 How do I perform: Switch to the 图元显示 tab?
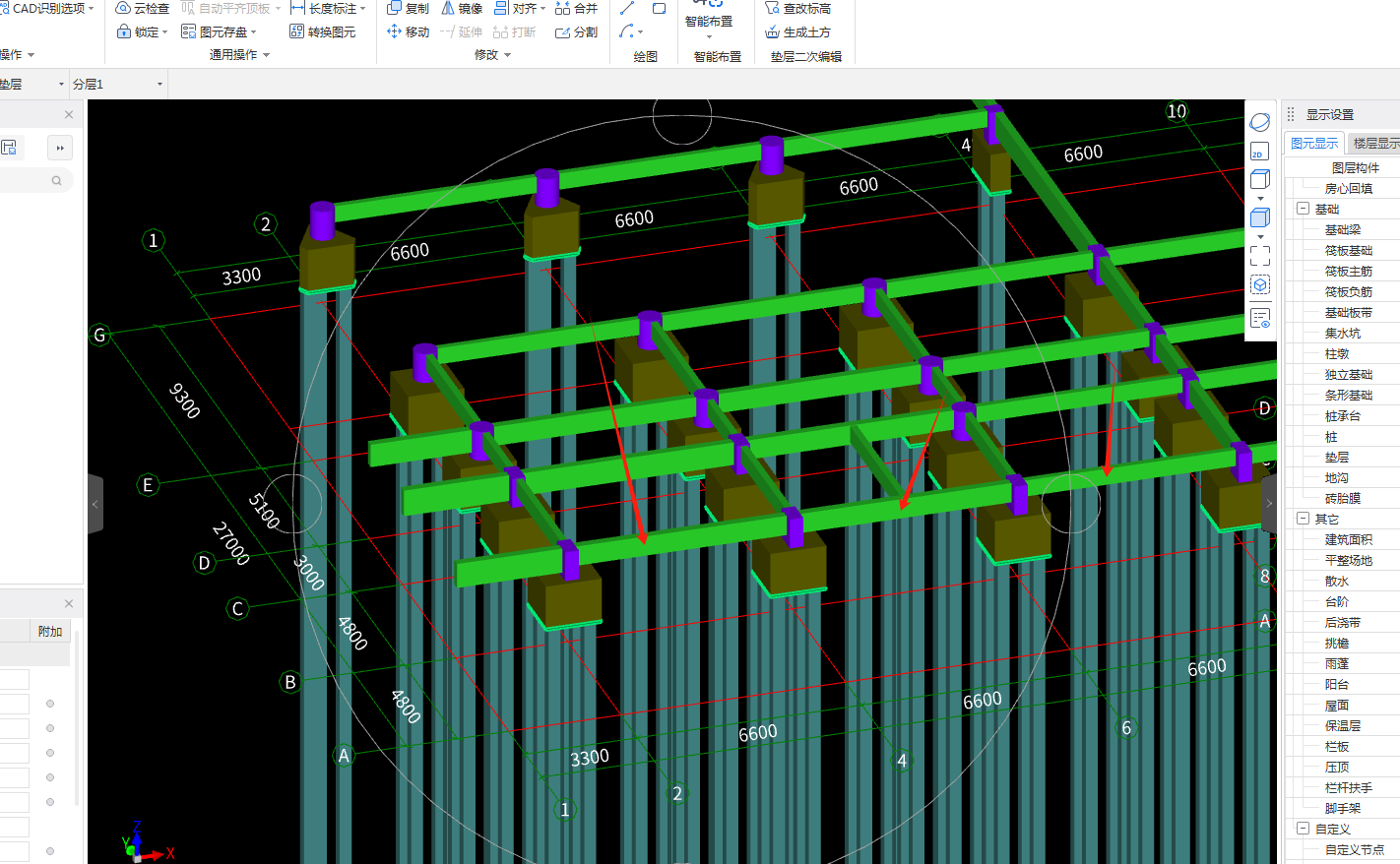point(1314,143)
